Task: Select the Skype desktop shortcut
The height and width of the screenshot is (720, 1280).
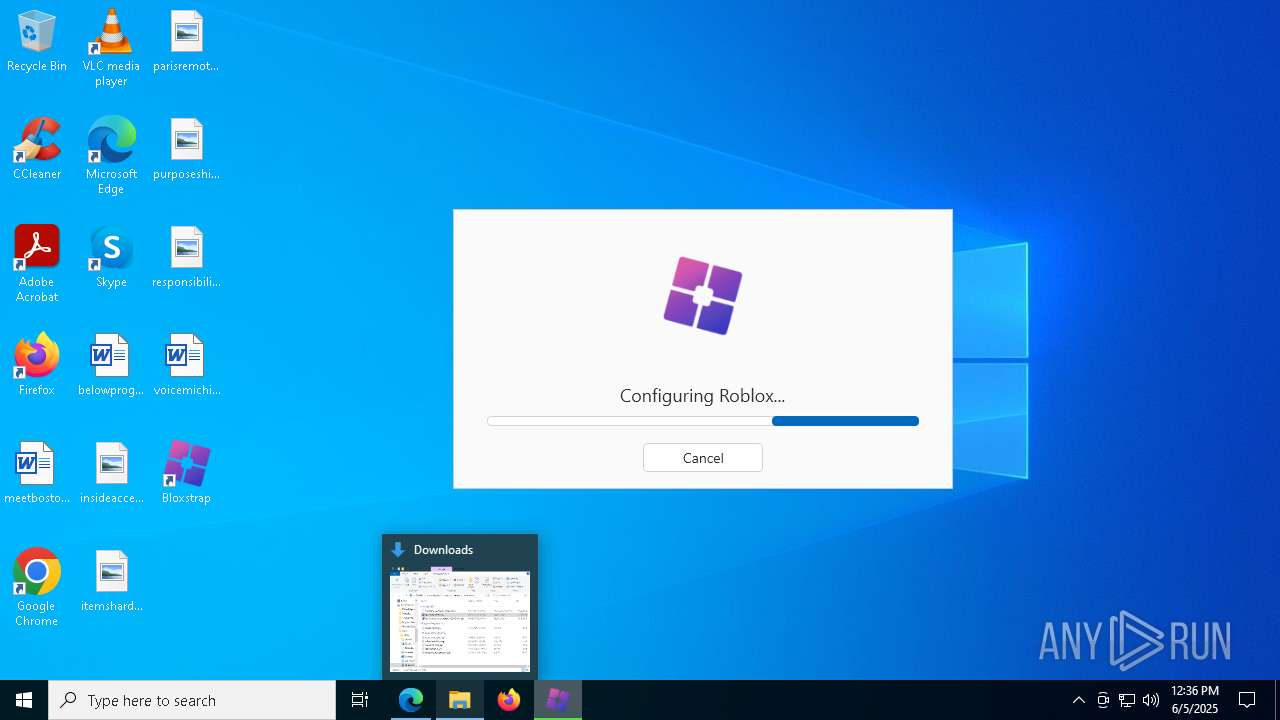Action: point(111,258)
